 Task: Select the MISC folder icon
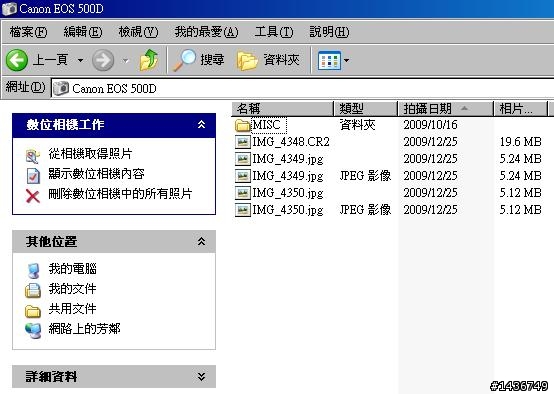pyautogui.click(x=243, y=125)
